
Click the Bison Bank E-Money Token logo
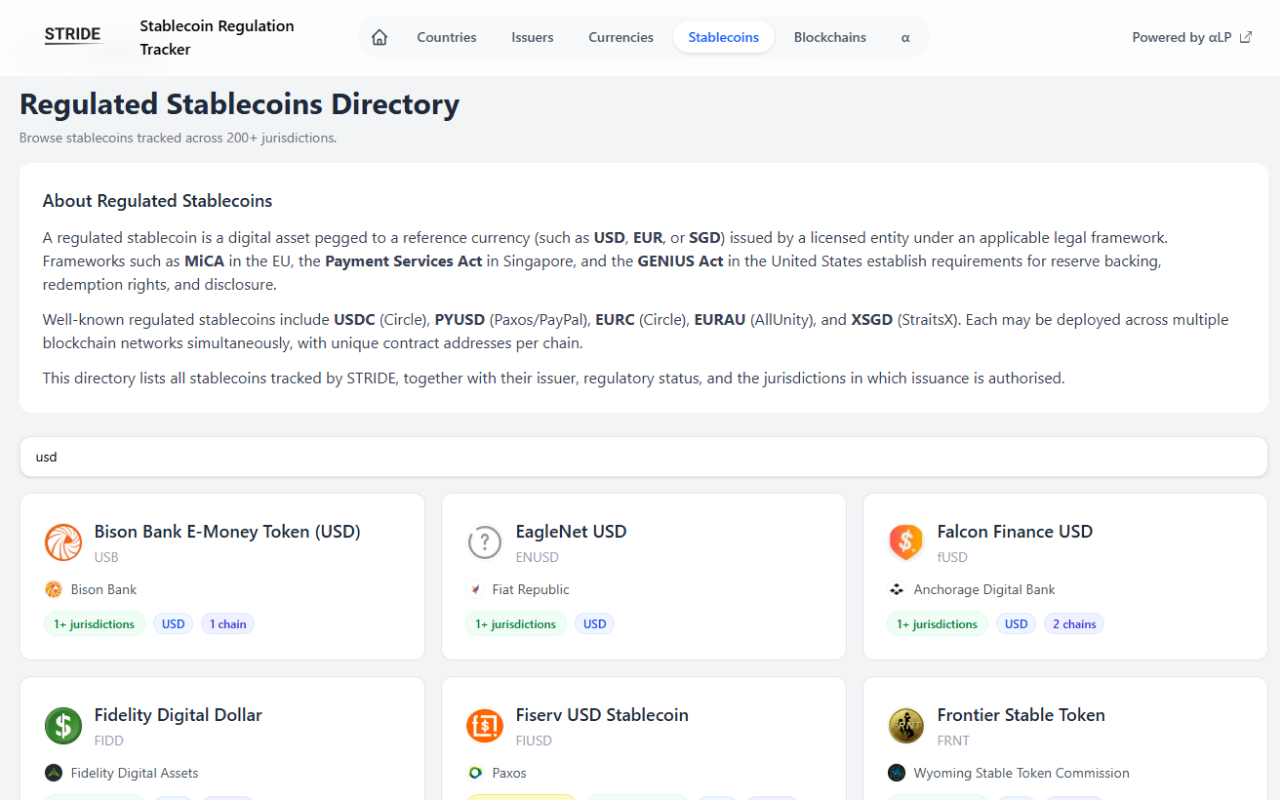click(x=63, y=542)
